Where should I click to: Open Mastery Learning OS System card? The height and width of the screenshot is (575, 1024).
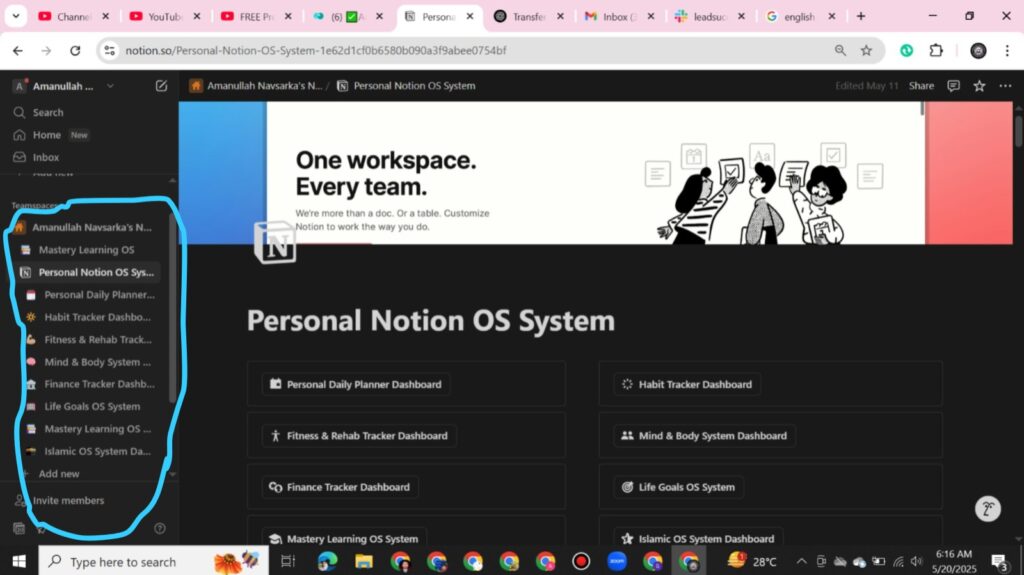tap(344, 538)
